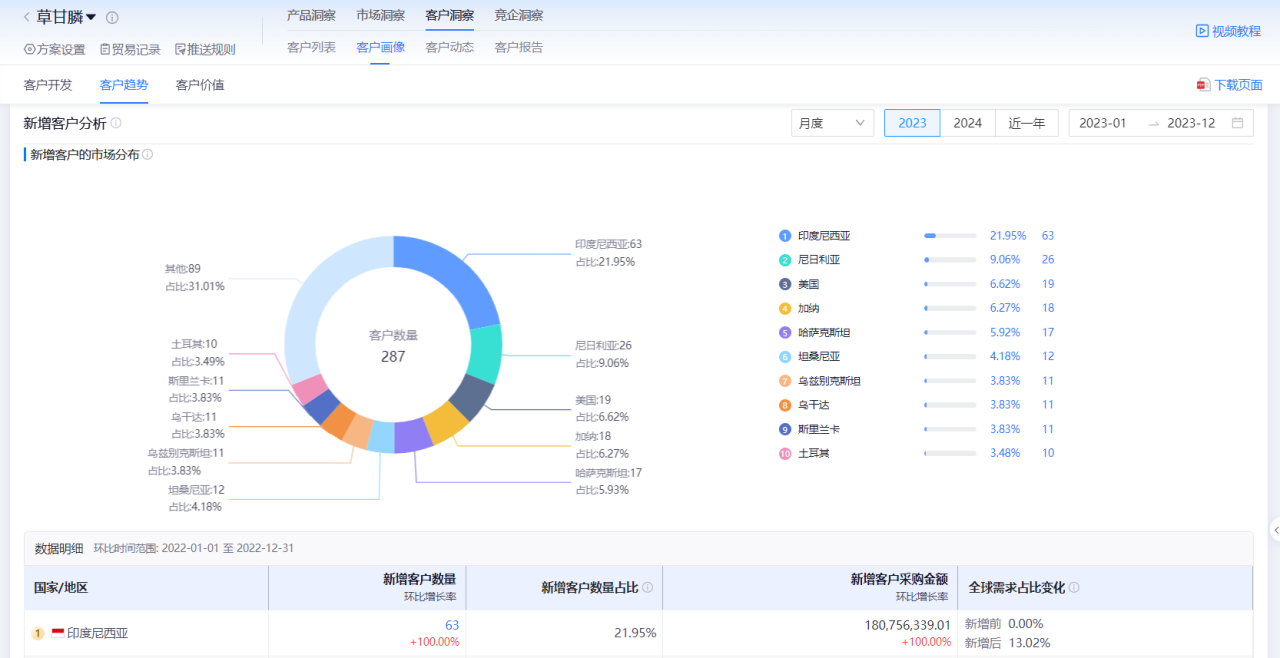Open 方案设置 settings
Viewport: 1280px width, 658px height.
tap(54, 49)
